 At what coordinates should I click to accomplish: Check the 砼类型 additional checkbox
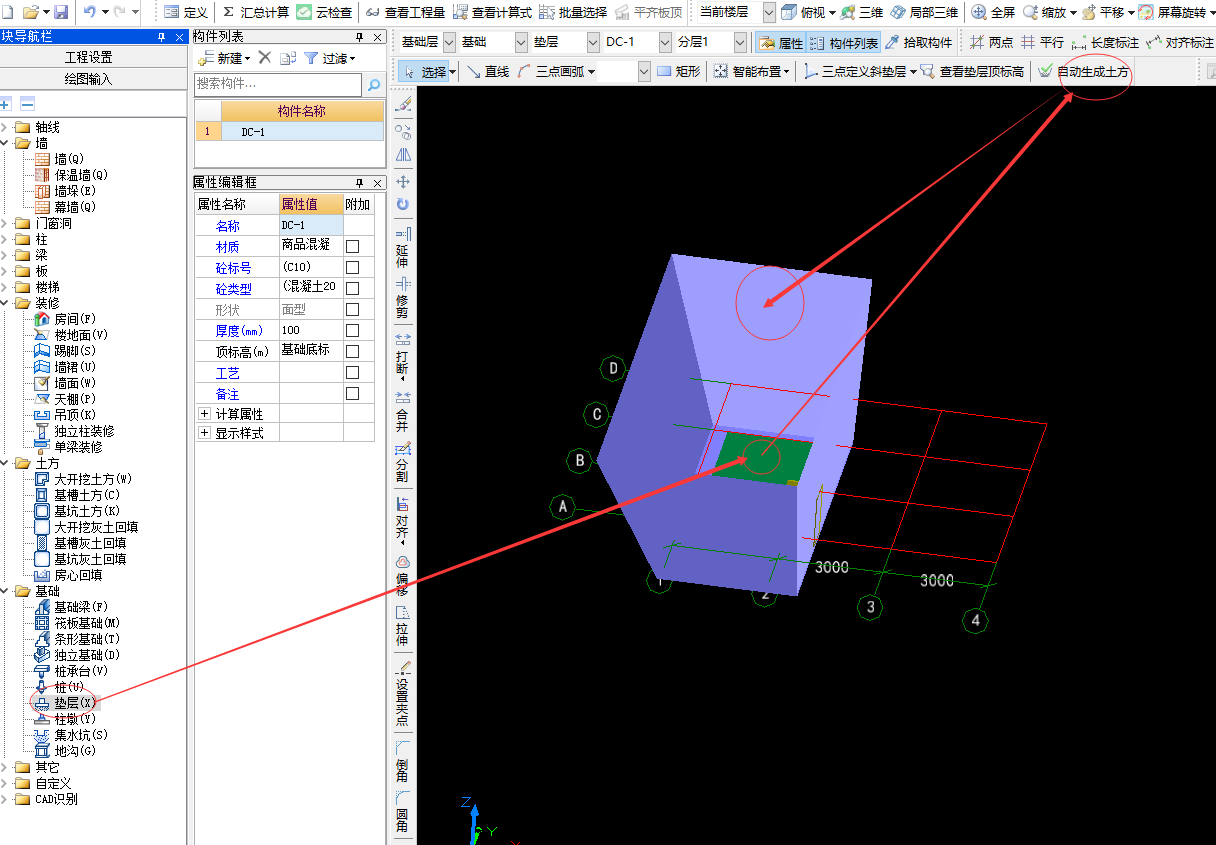pos(352,288)
